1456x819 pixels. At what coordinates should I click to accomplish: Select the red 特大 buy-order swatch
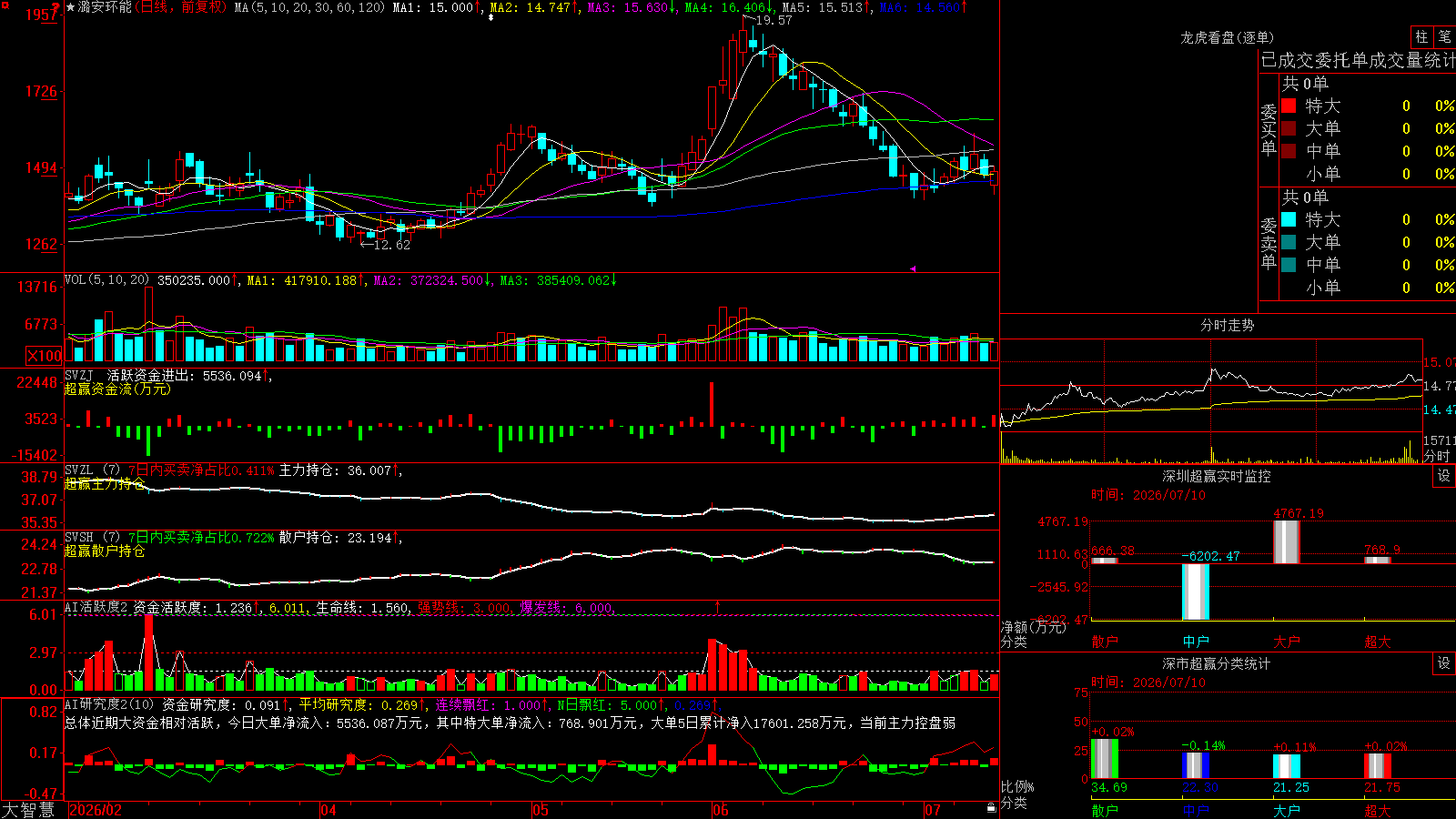(1289, 106)
